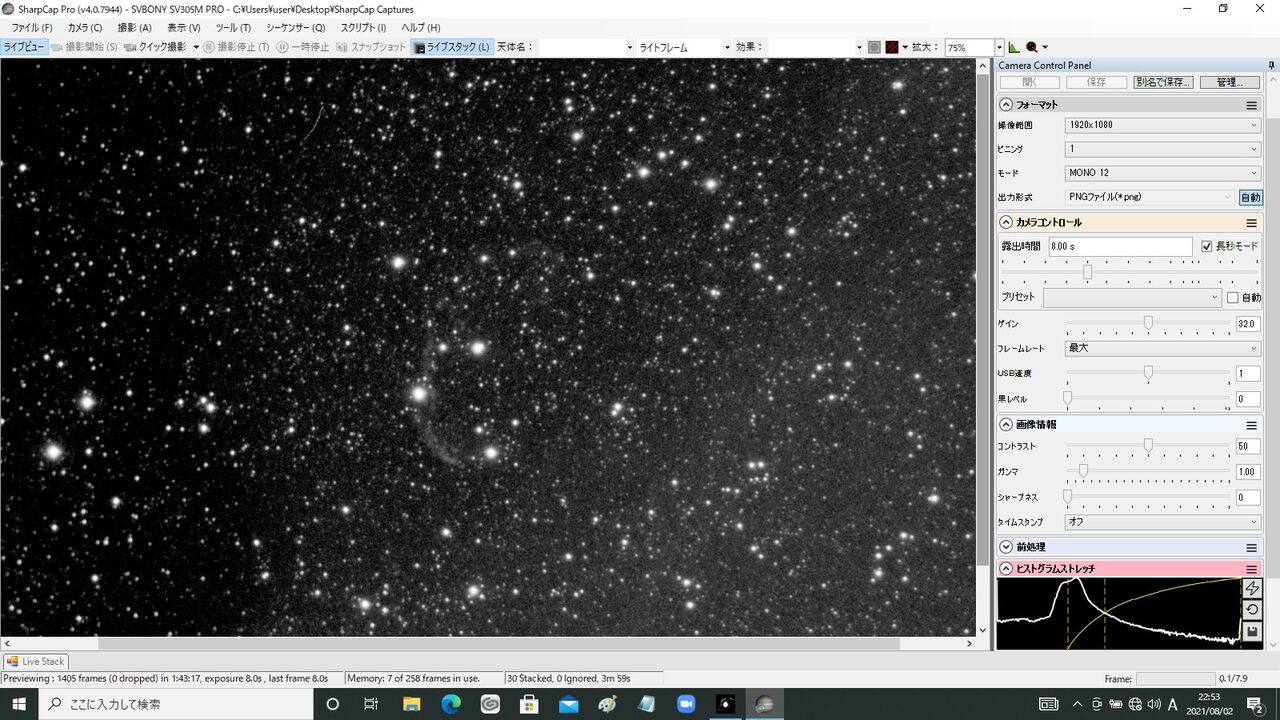Viewport: 1280px width, 720px height.
Task: Save the histogram stretch with the disk icon
Action: coord(1252,632)
